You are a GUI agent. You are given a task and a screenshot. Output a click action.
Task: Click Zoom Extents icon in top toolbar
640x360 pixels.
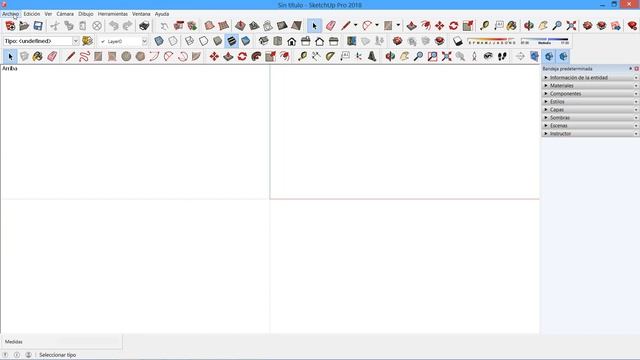click(571, 26)
